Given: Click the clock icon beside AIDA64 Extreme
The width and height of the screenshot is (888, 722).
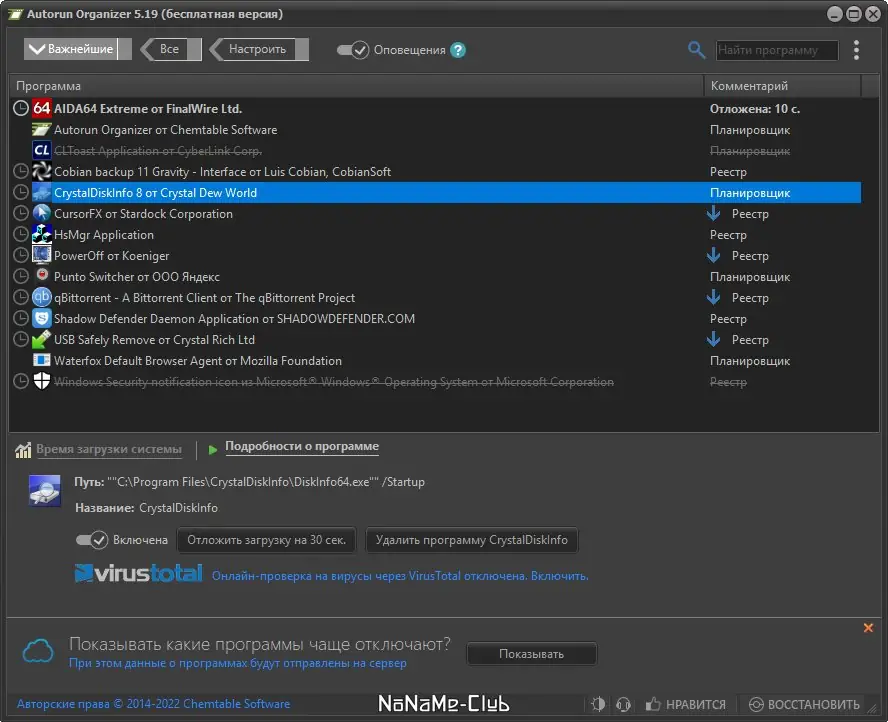Looking at the screenshot, I should [21, 109].
